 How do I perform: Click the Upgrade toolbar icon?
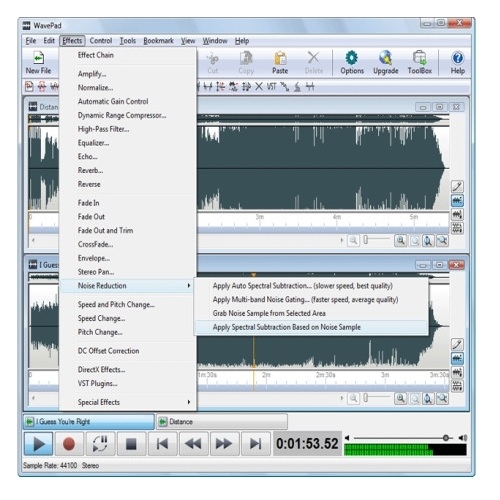pos(386,63)
